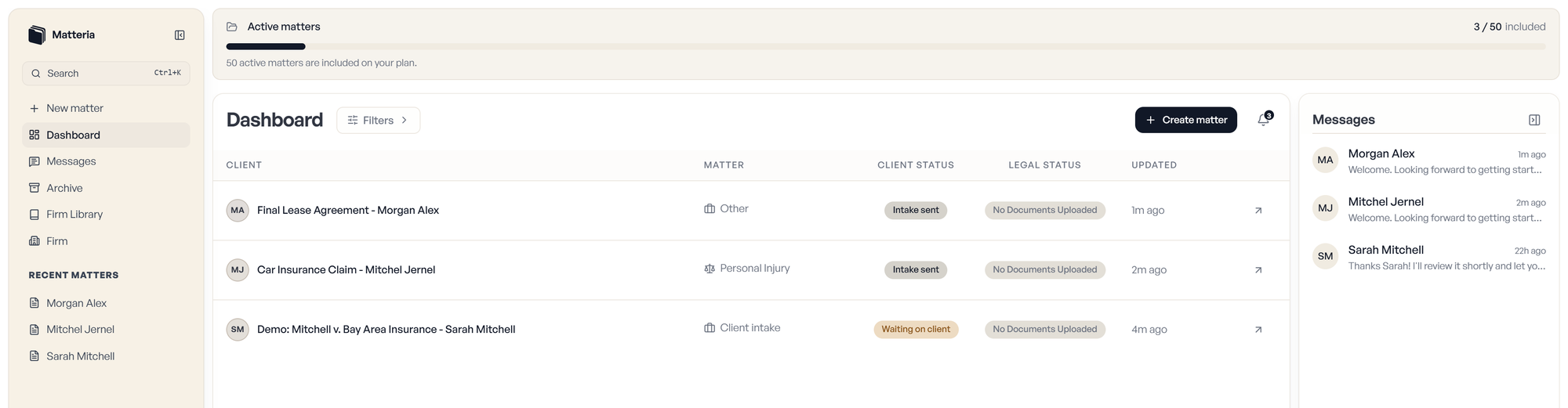This screenshot has width=1568, height=408.
Task: Open Mitchel Jernel matter via arrow icon
Action: (1258, 270)
